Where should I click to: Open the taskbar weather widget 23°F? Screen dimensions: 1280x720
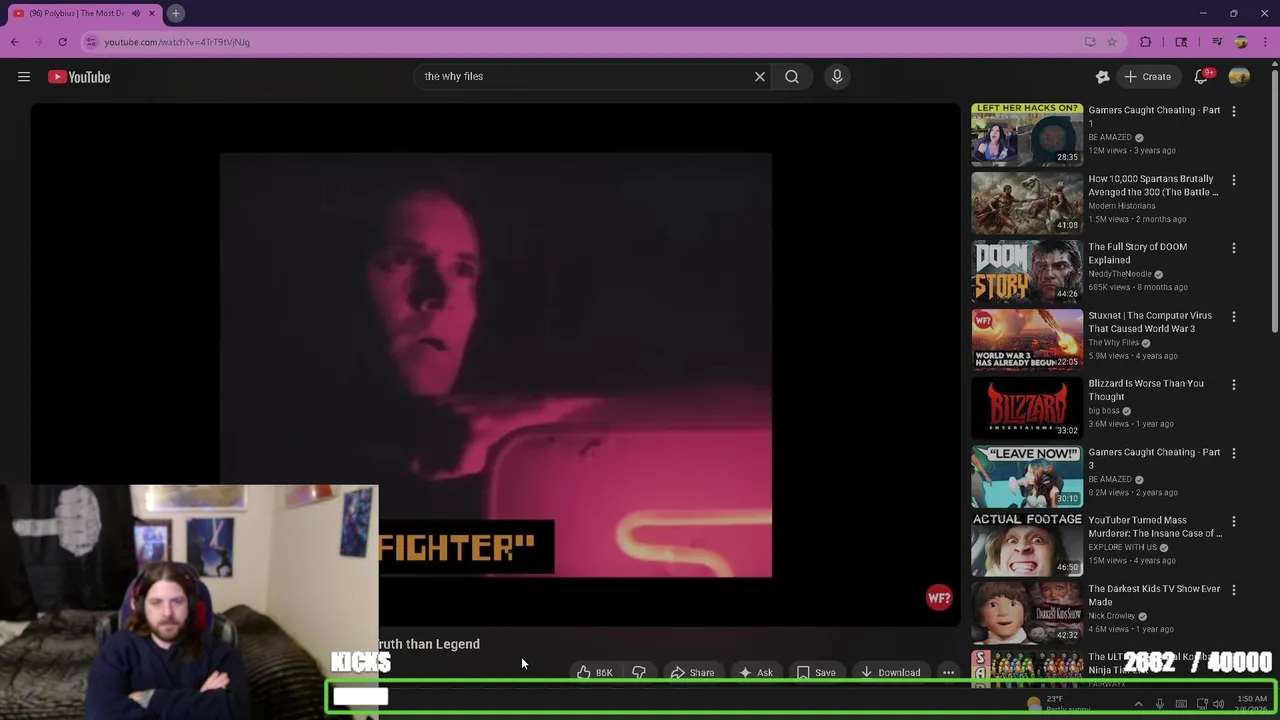pos(1060,704)
